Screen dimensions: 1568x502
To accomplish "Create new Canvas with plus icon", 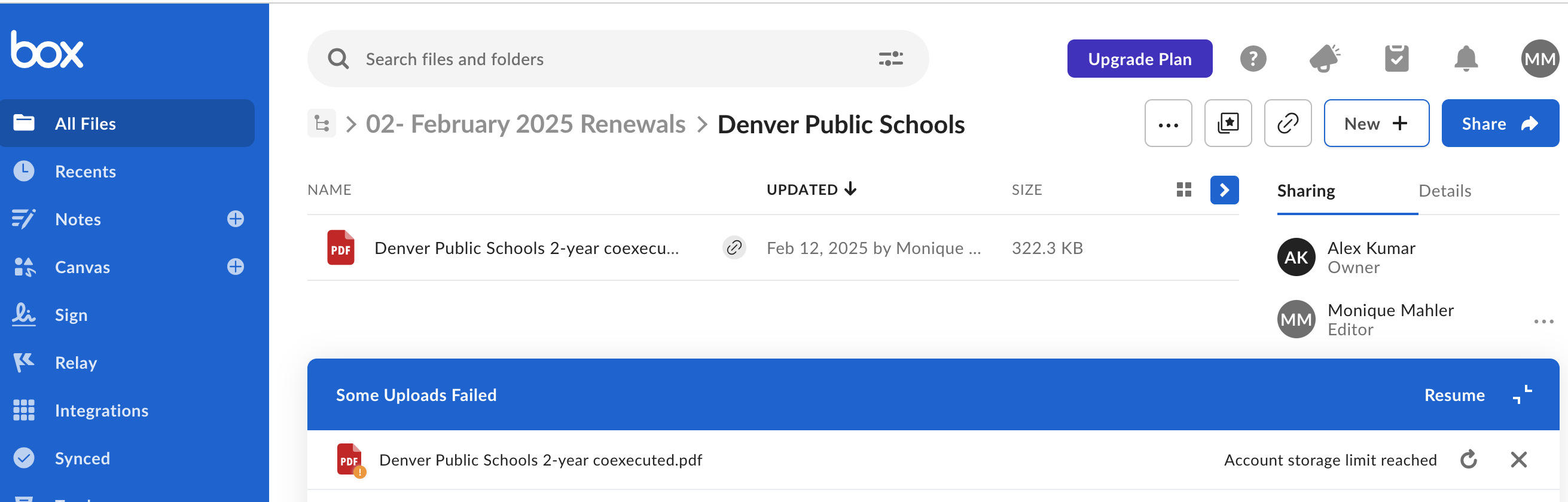I will (x=236, y=267).
